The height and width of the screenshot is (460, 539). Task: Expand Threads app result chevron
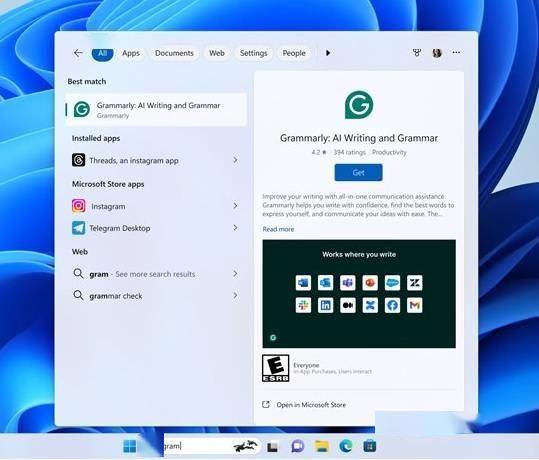pos(235,160)
